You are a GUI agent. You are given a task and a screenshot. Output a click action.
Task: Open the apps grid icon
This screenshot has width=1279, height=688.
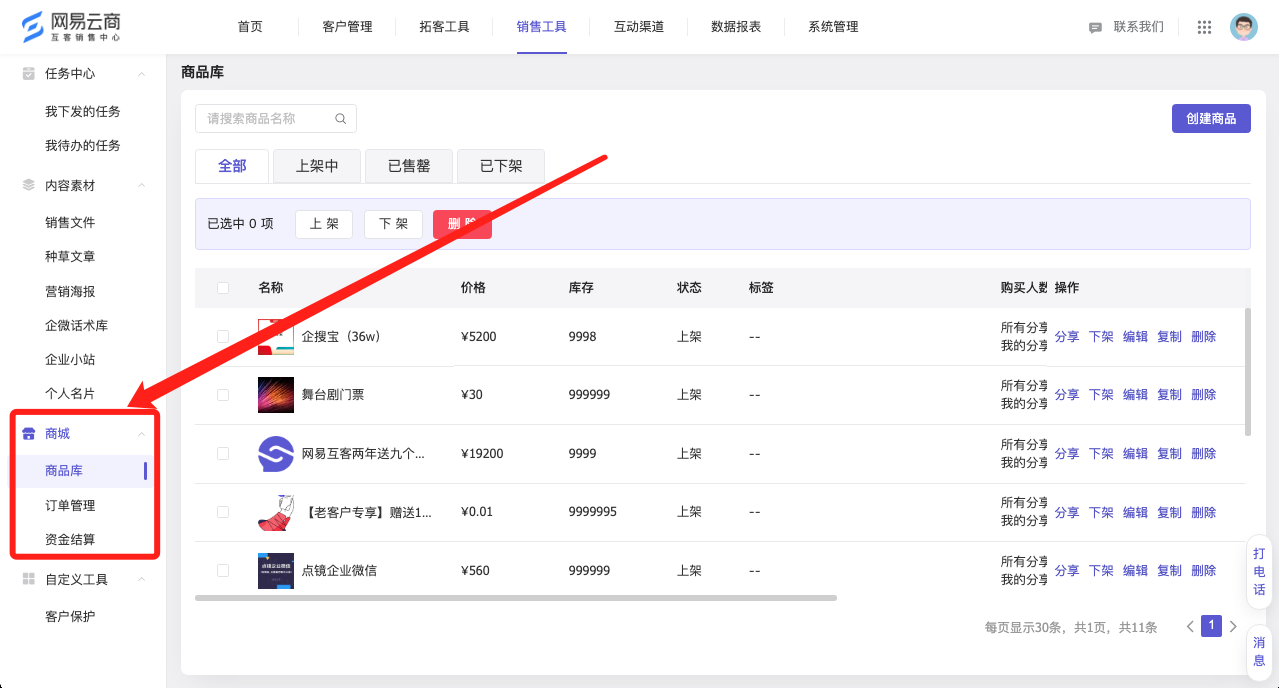point(1204,27)
